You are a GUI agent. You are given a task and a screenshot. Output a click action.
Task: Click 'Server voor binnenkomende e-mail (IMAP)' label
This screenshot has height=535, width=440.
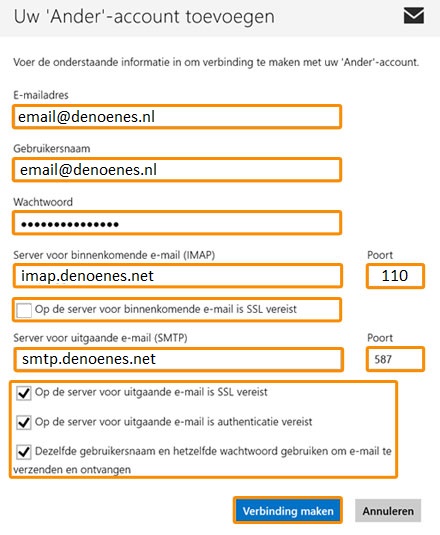[x=114, y=255]
